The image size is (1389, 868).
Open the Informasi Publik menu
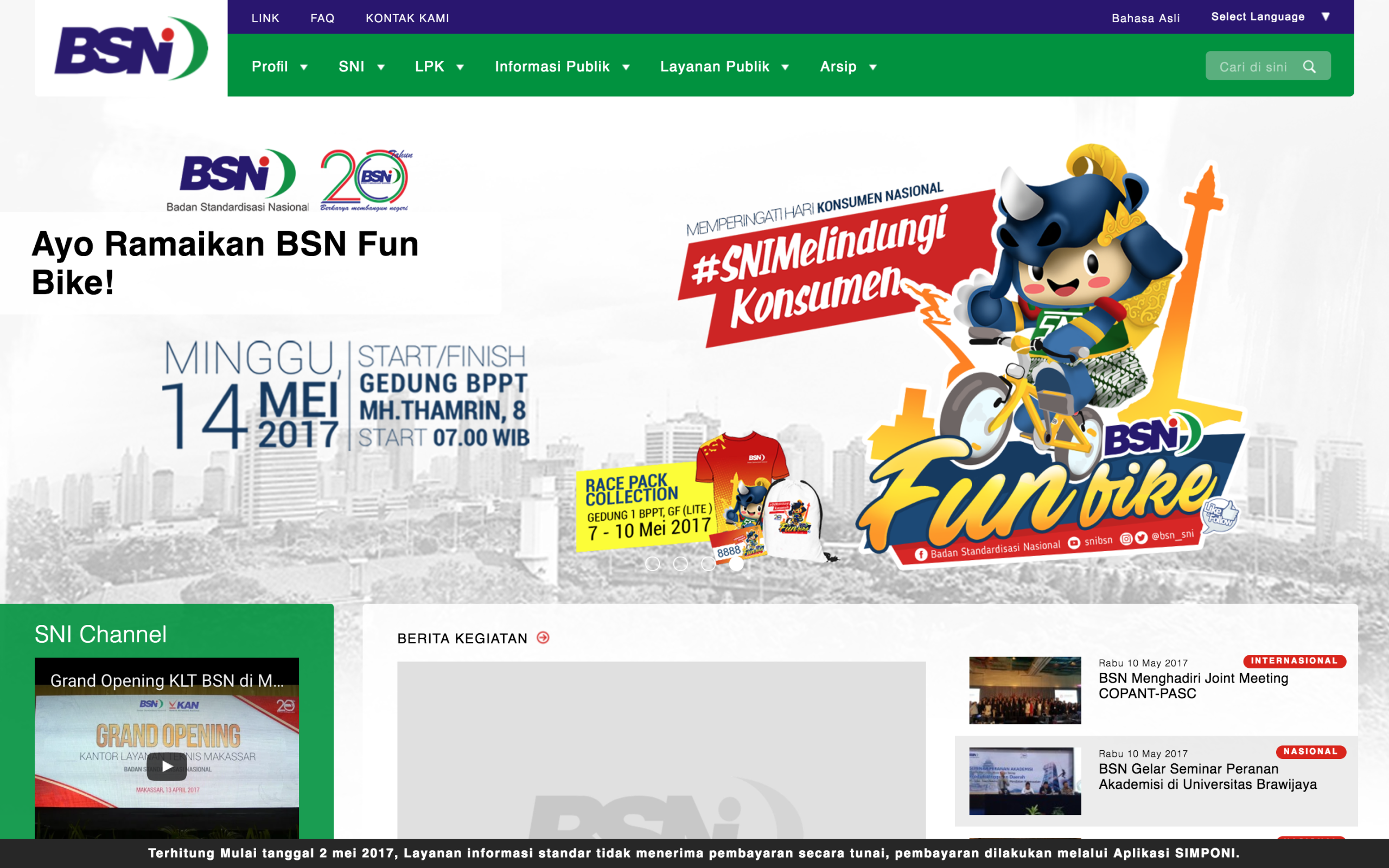pos(552,67)
